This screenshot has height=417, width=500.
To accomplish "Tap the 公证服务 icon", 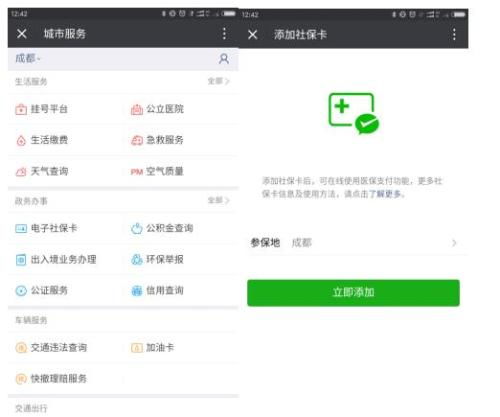I will coord(21,291).
